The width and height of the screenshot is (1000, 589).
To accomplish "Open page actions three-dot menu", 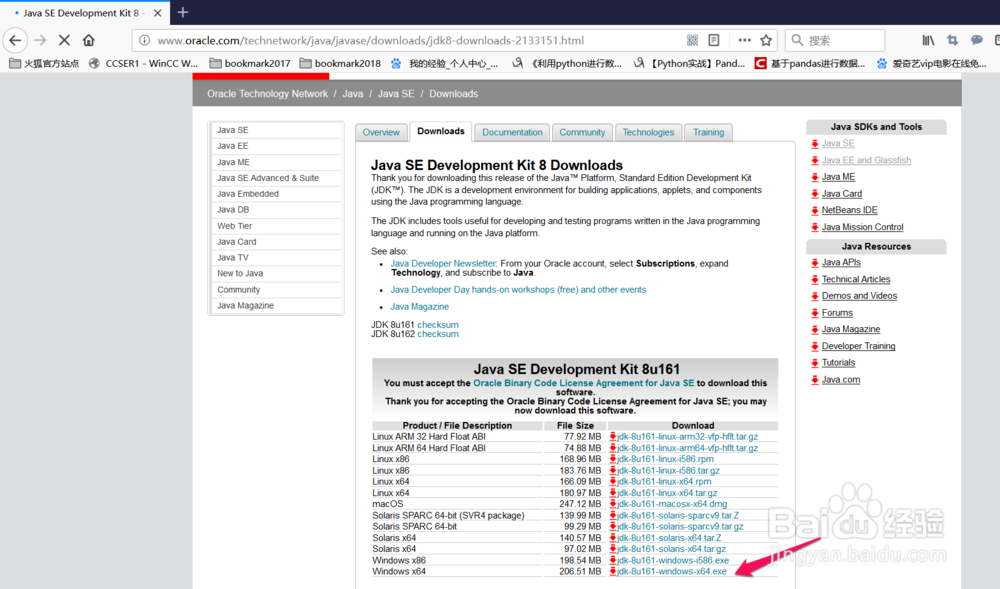I will (x=744, y=40).
